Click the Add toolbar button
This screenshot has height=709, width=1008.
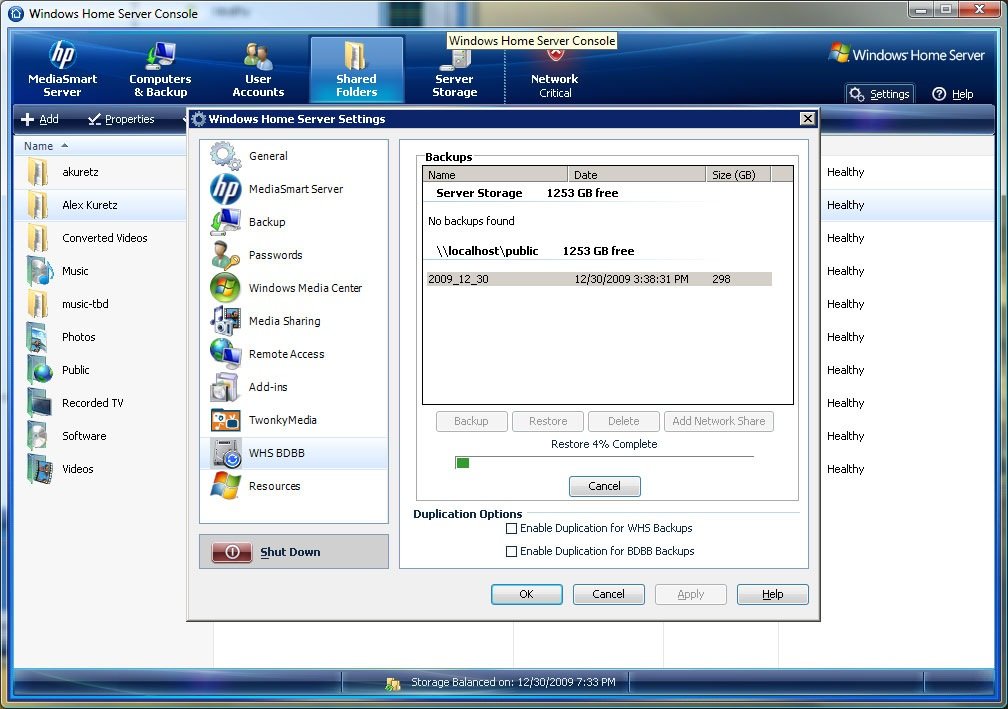pos(40,120)
